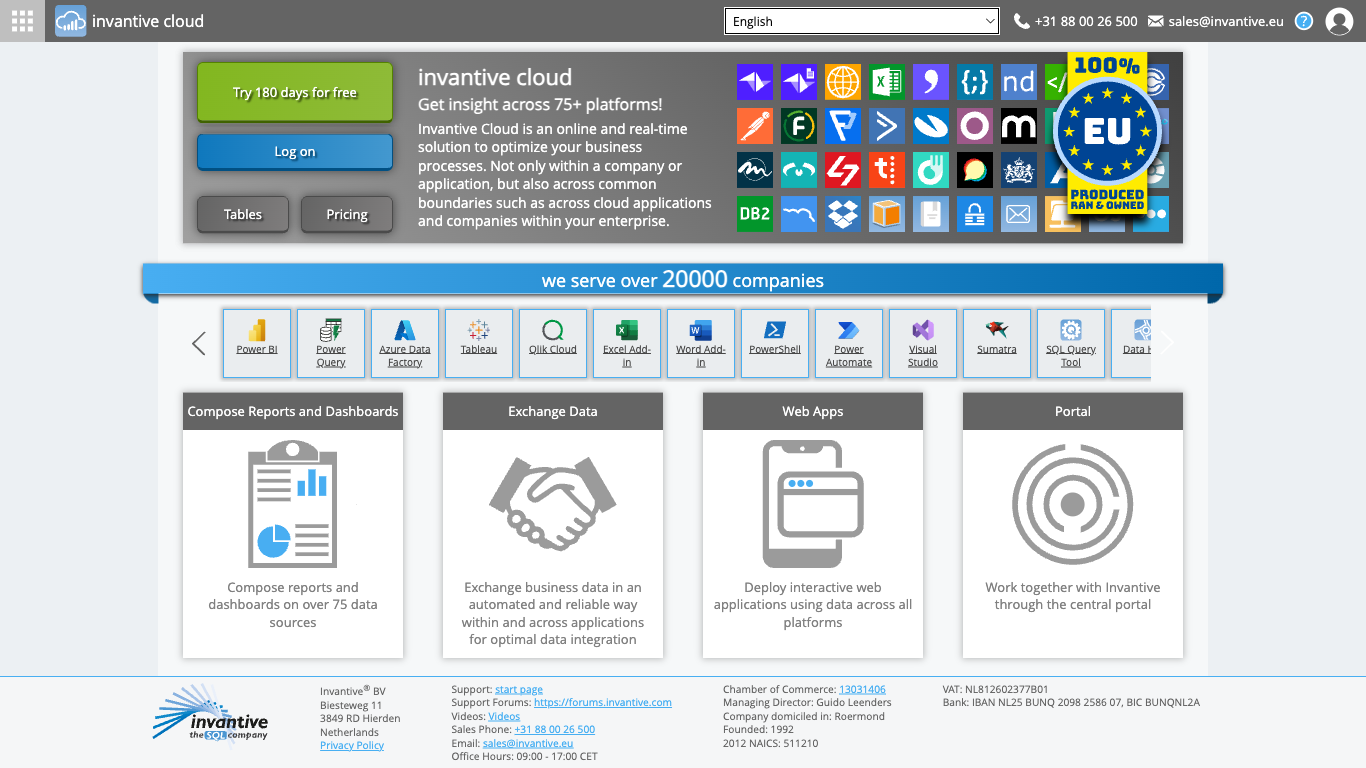
Task: Select the colorful speech bubble platform icon
Action: (975, 170)
